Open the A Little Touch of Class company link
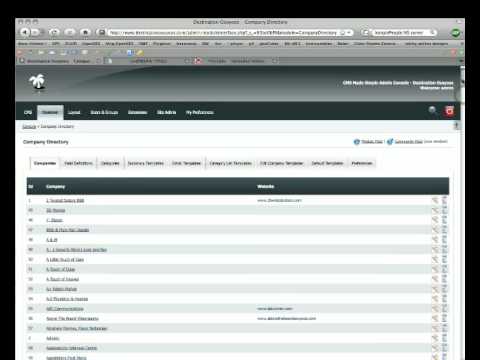This screenshot has height=360, width=480. 65,260
